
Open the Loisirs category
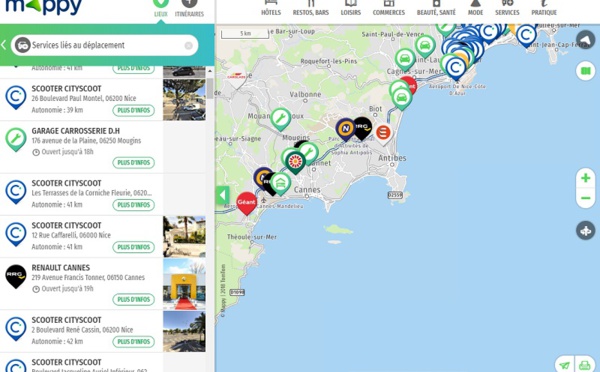(351, 8)
